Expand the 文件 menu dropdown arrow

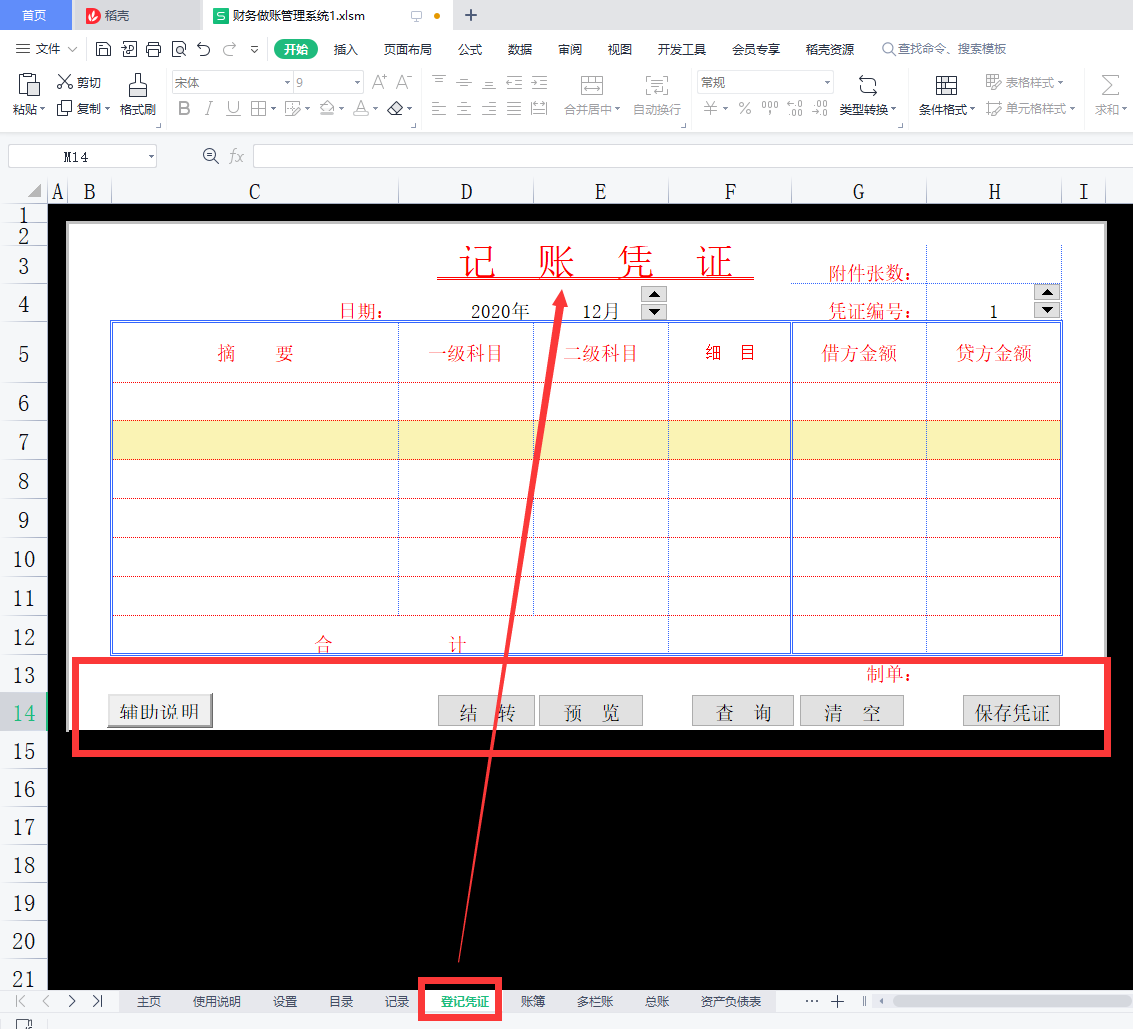(72, 49)
